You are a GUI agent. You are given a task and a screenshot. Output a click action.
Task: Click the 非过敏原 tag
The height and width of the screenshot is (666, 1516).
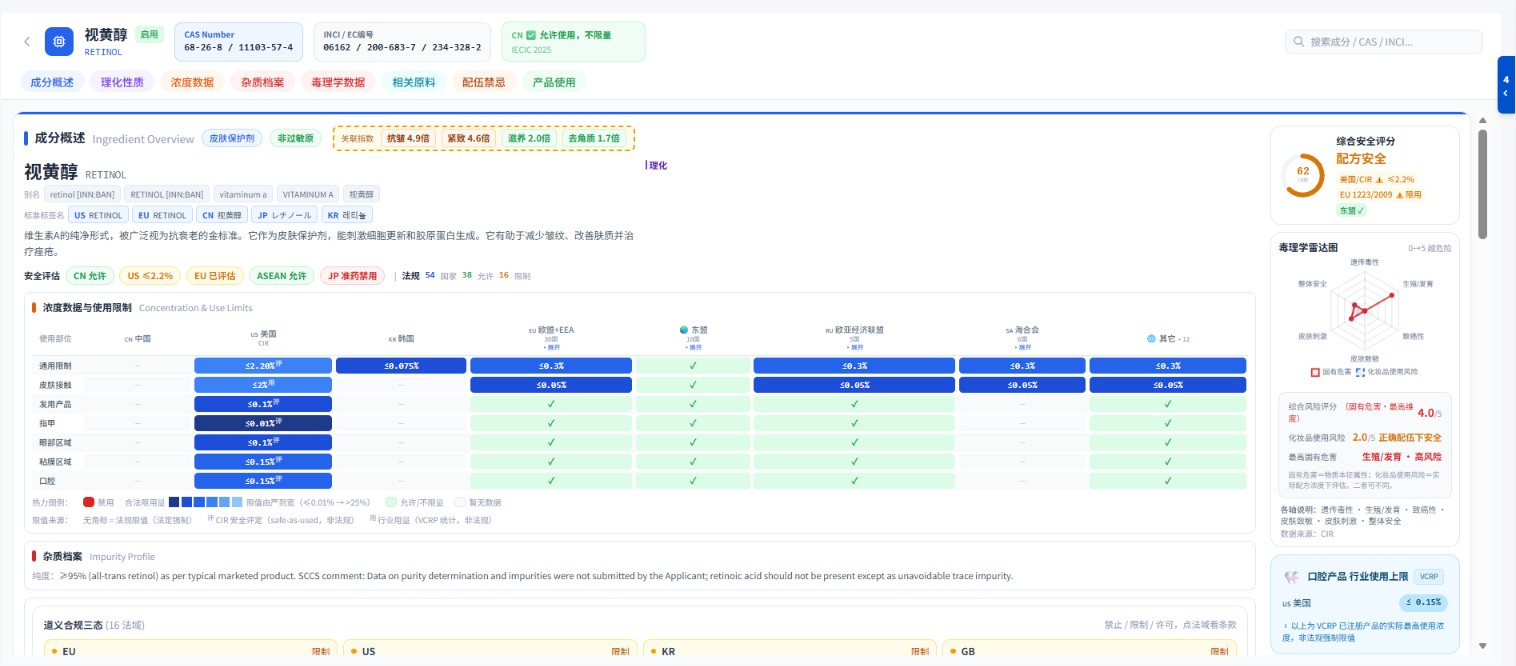point(295,139)
